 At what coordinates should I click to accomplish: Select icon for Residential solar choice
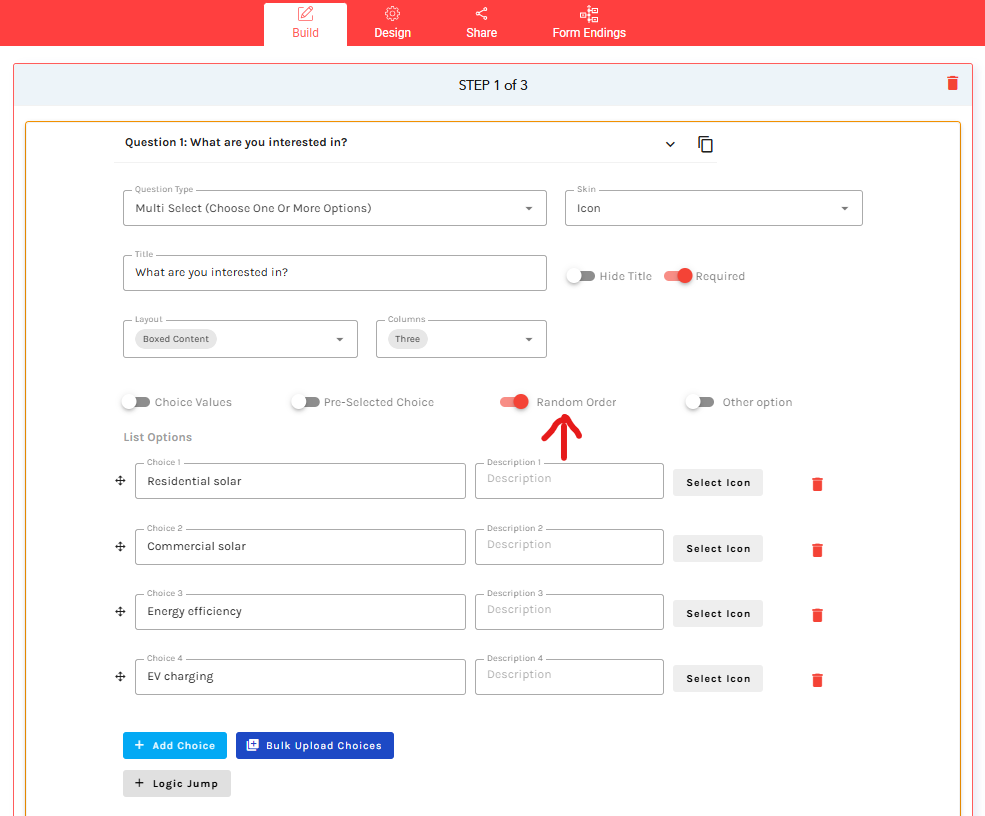pos(718,482)
